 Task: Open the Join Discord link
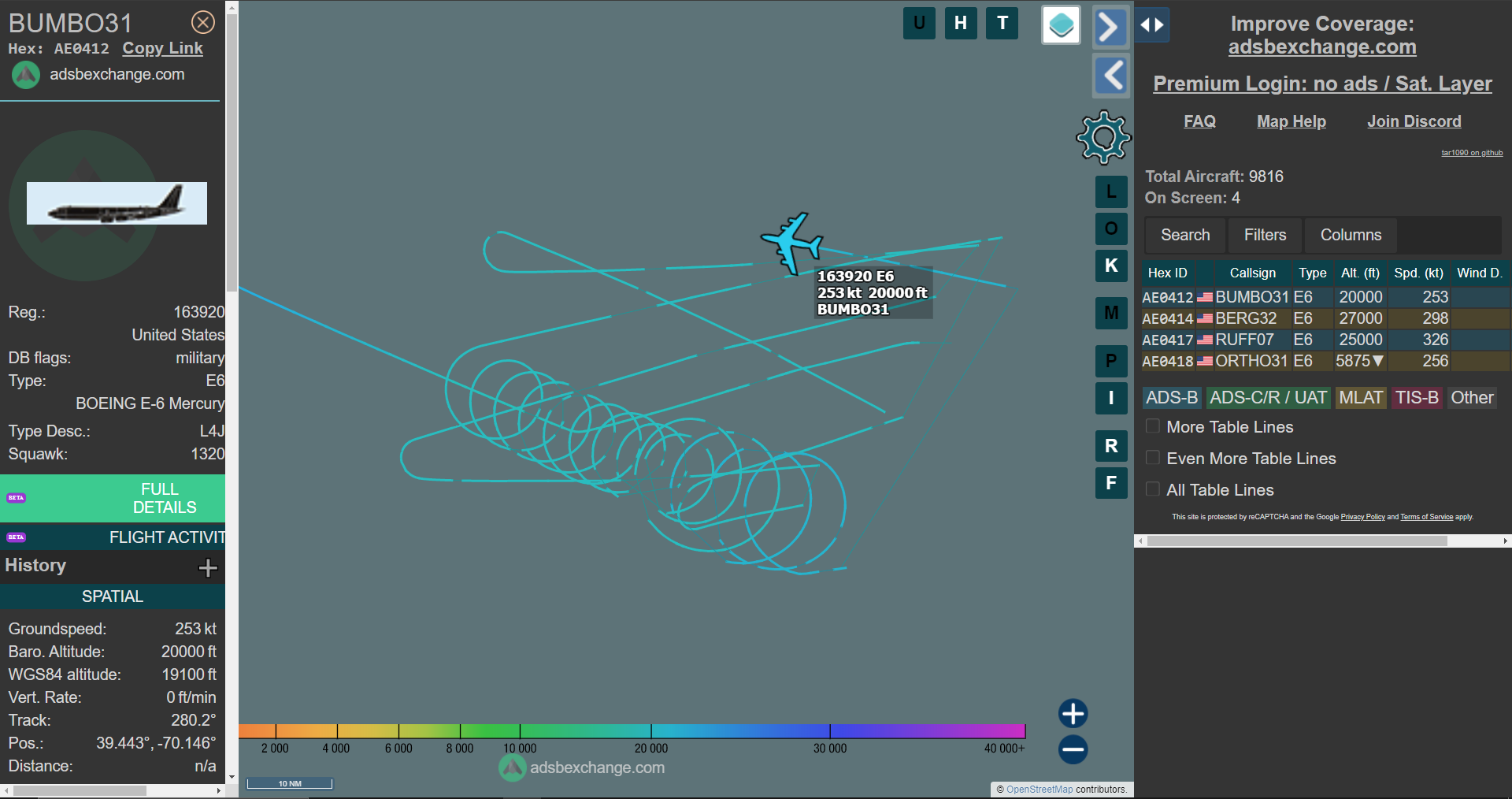(x=1414, y=121)
